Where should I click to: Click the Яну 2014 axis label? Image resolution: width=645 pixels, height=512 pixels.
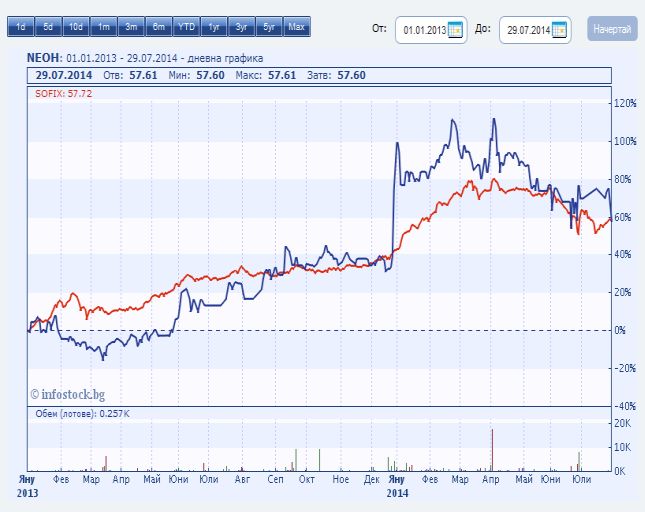tap(397, 486)
